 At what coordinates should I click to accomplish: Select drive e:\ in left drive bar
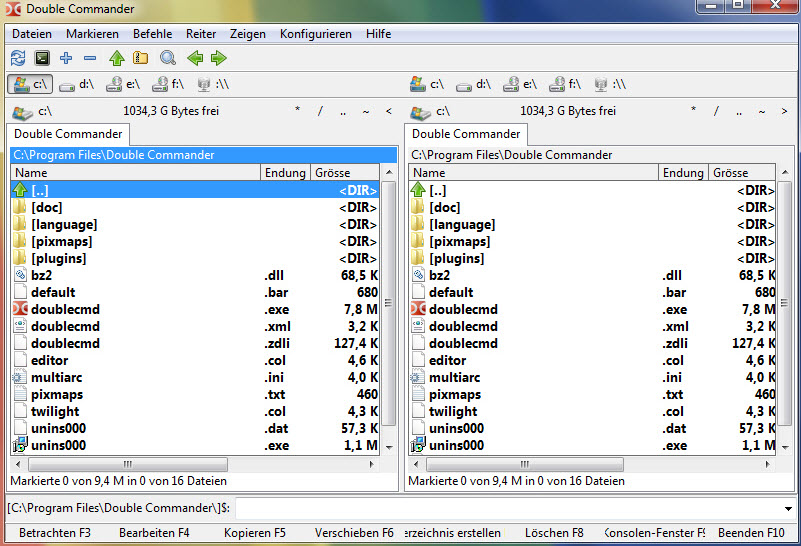click(123, 84)
